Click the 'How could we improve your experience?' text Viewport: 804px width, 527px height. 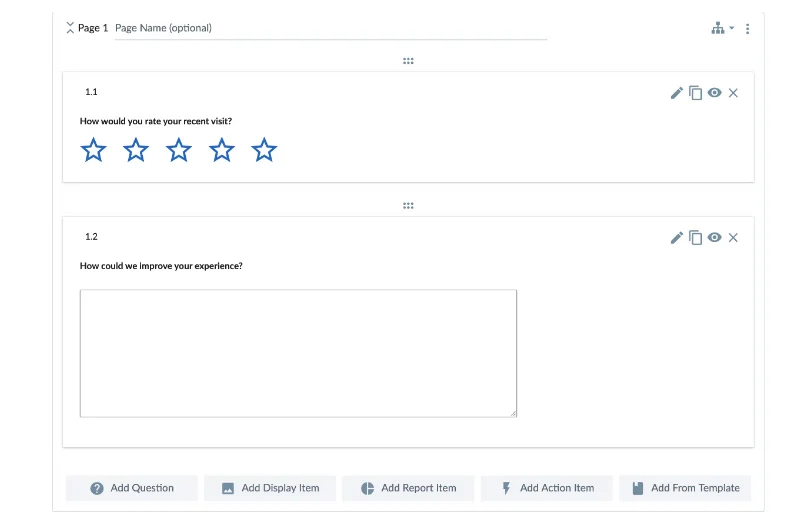coord(161,266)
